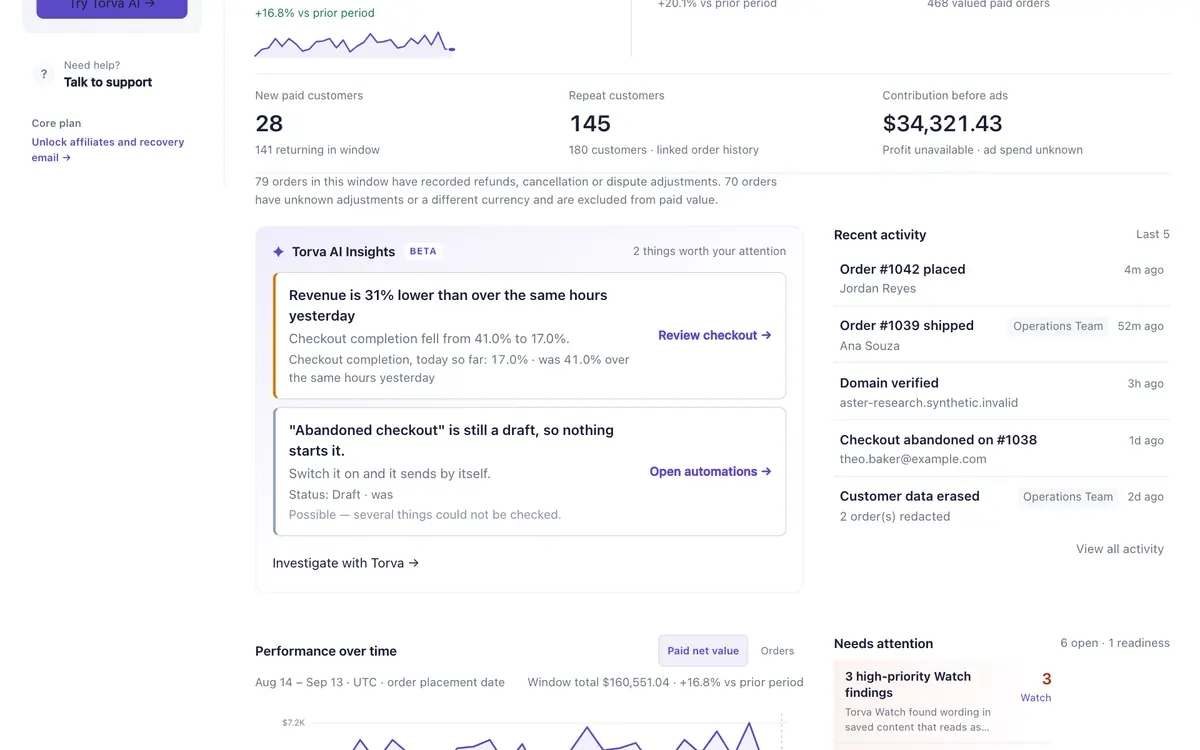Click the Ana Souza customer name
The image size is (1200, 750).
point(870,346)
